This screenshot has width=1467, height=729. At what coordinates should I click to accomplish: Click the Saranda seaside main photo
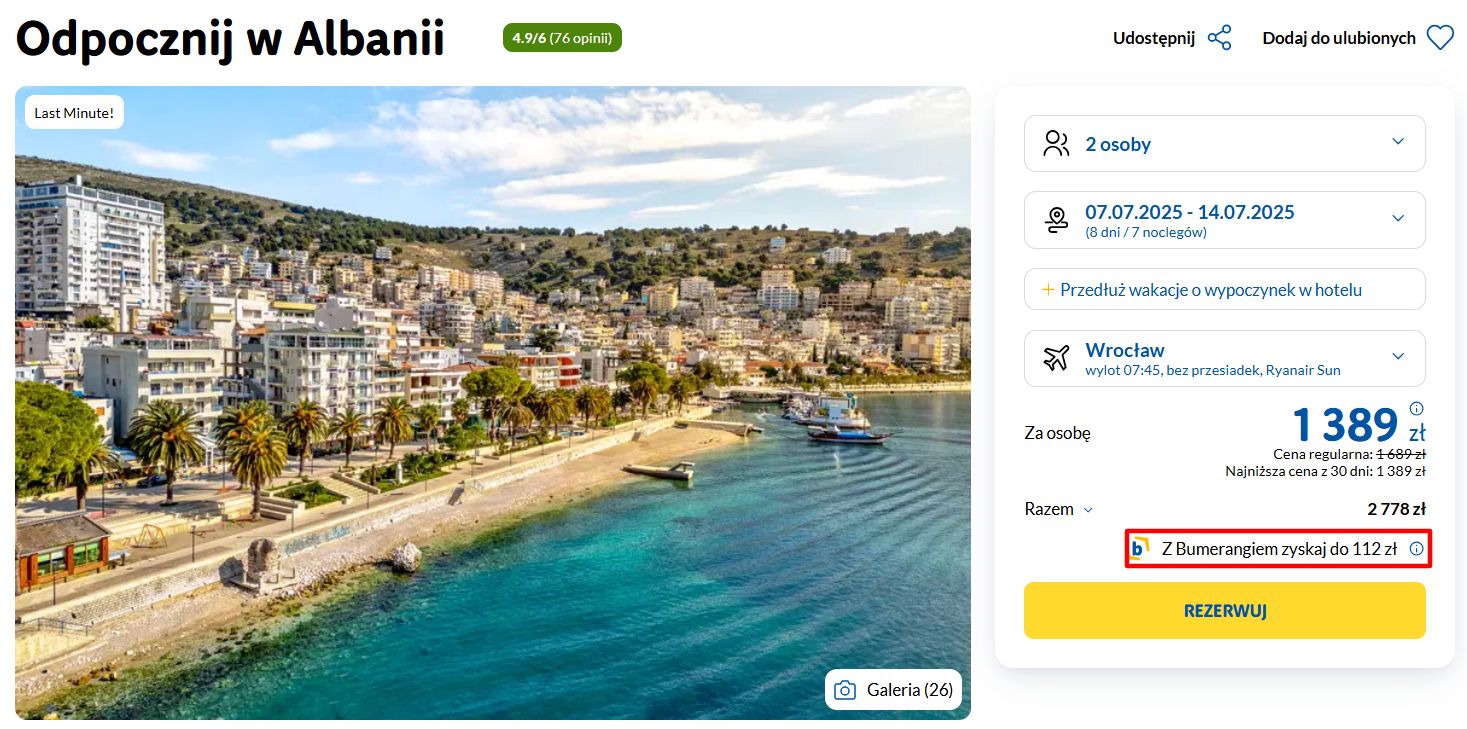pyautogui.click(x=492, y=400)
